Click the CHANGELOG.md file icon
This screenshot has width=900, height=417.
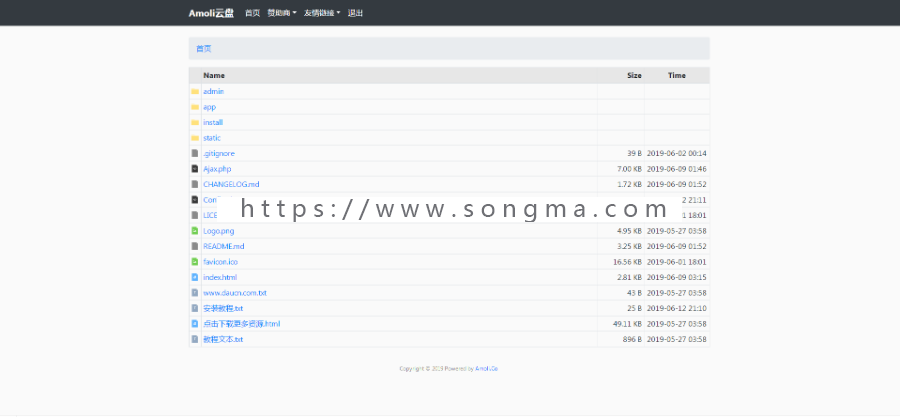tap(195, 184)
